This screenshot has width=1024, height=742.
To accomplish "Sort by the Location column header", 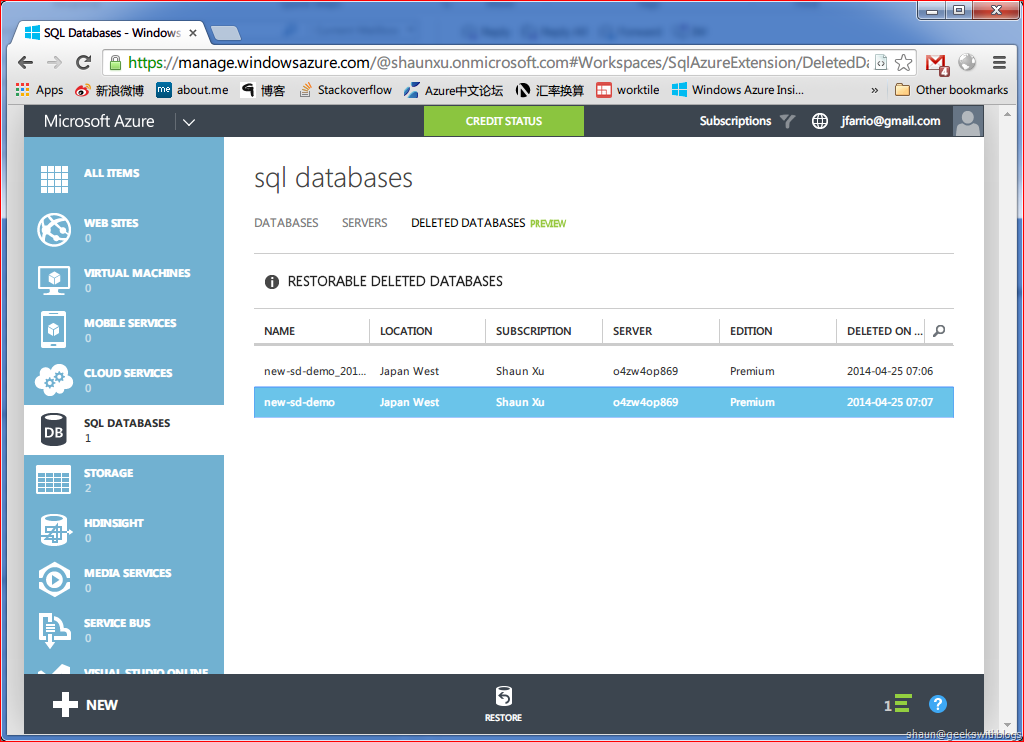I will click(x=406, y=331).
